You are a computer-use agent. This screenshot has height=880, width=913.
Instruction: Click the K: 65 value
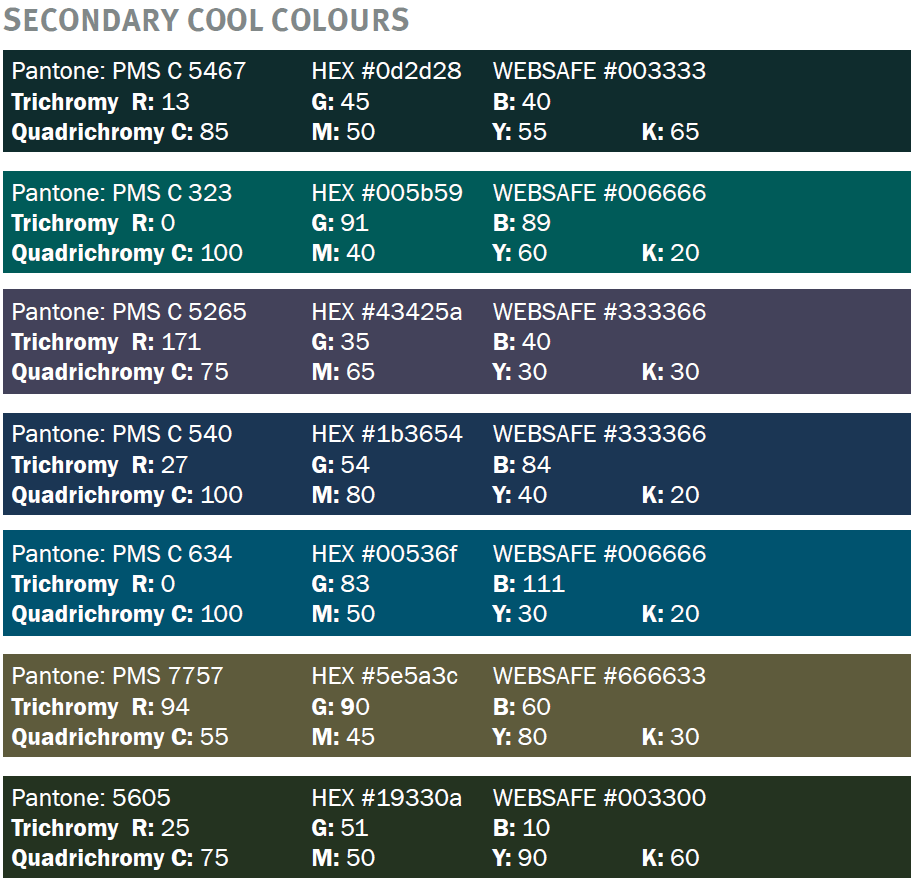[x=670, y=132]
